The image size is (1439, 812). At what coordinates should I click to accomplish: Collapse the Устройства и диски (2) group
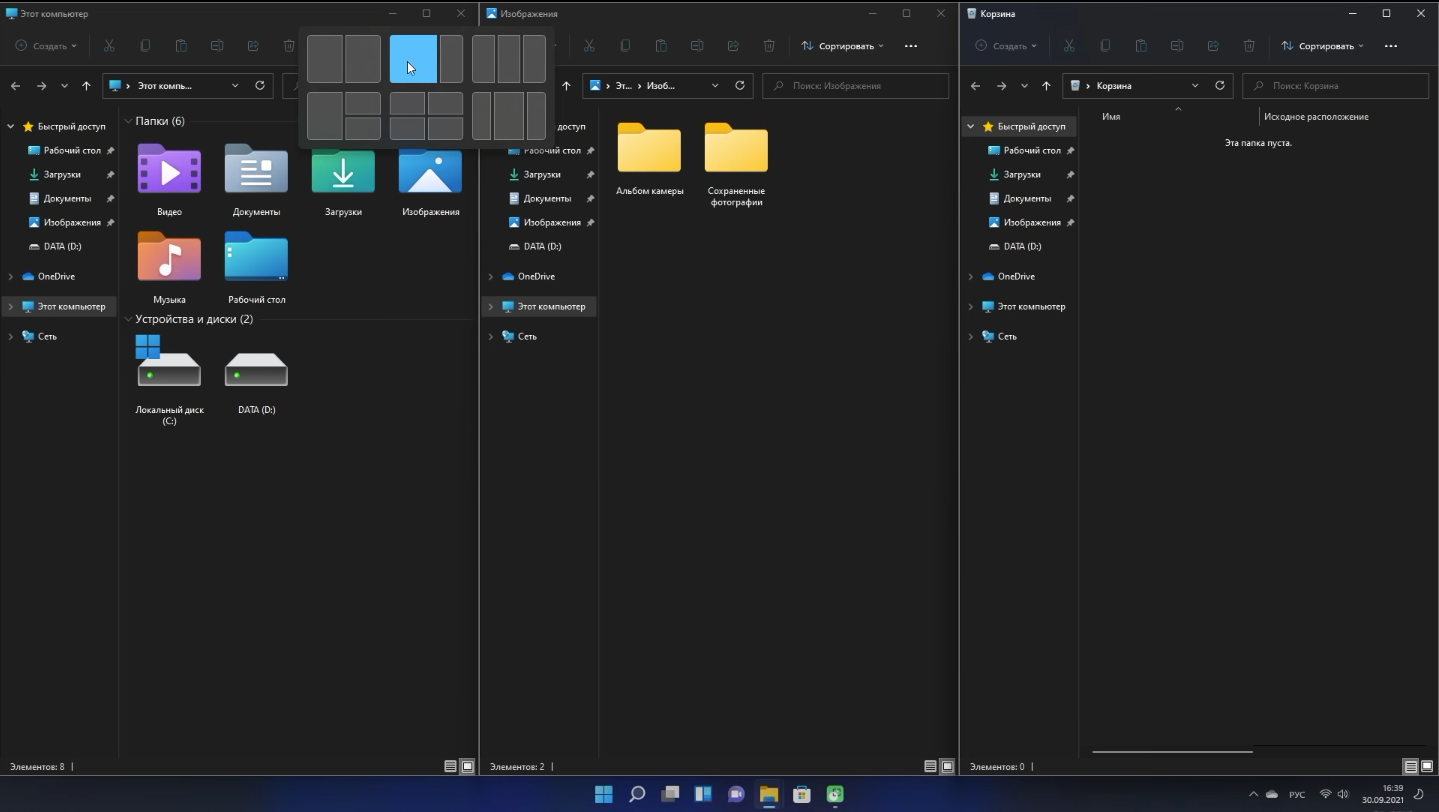point(128,319)
